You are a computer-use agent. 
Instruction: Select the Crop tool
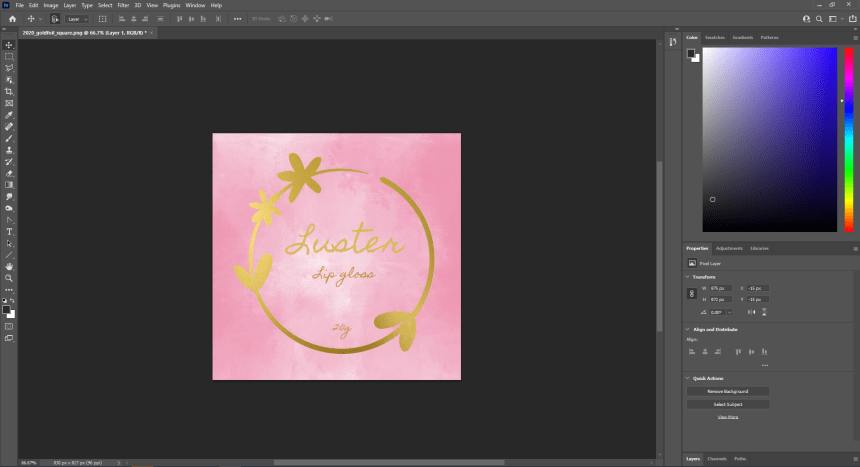9,91
